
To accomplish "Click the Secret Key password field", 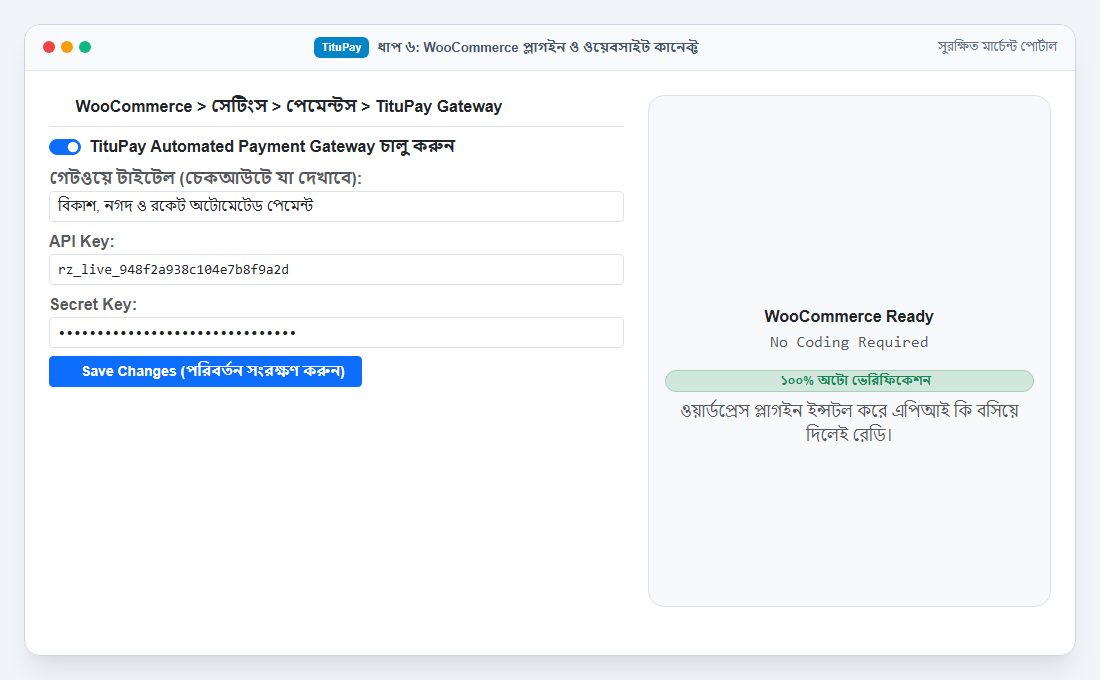I will tap(336, 333).
